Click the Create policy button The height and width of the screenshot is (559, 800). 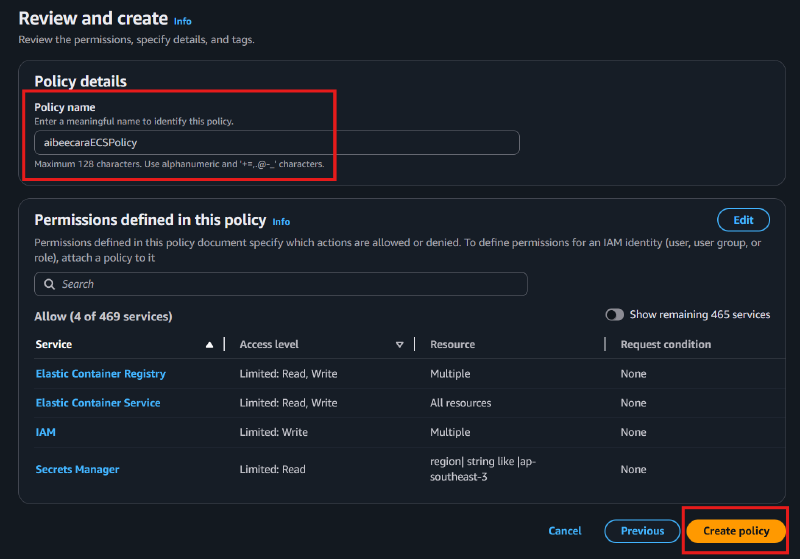735,531
